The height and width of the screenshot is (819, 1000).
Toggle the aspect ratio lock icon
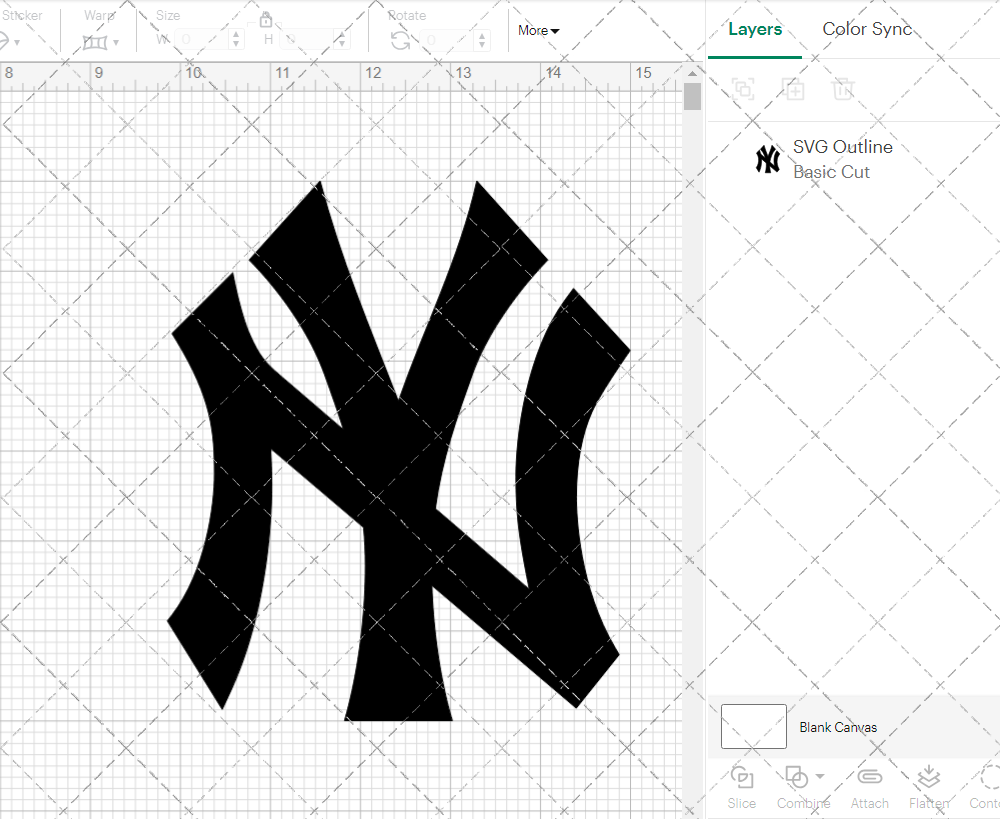click(x=266, y=20)
